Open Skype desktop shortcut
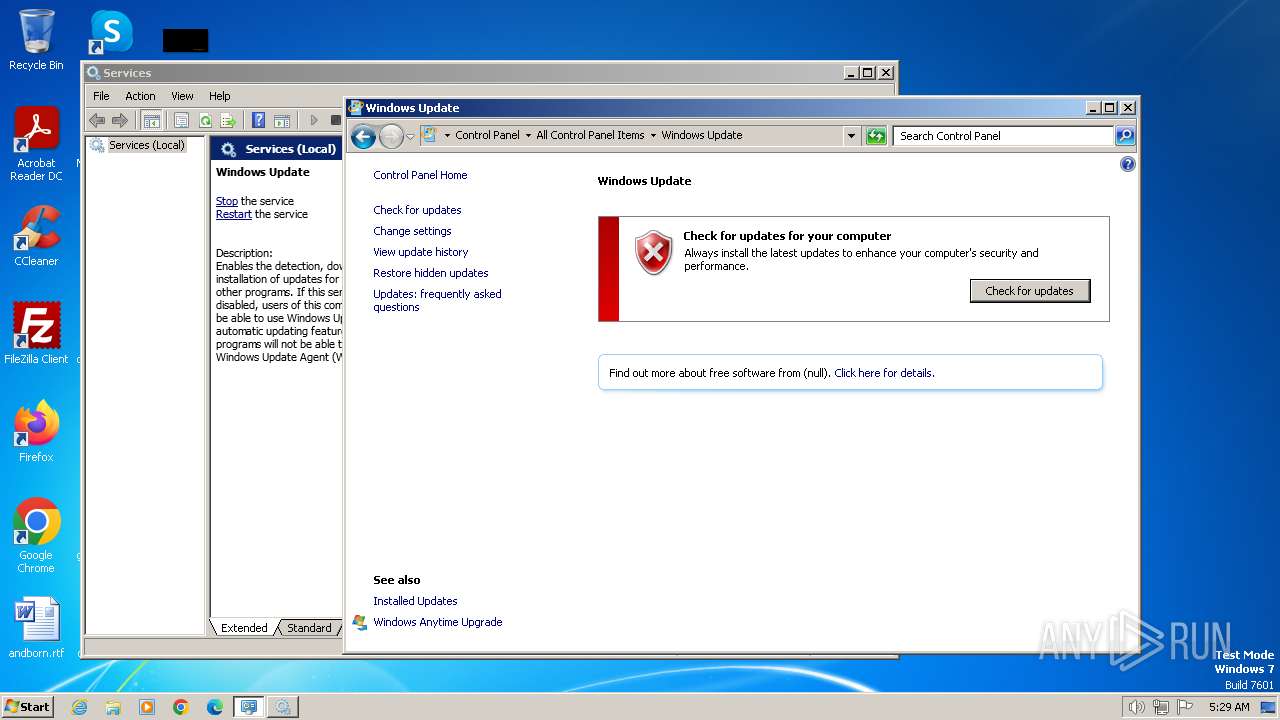1280x720 pixels. (x=111, y=32)
